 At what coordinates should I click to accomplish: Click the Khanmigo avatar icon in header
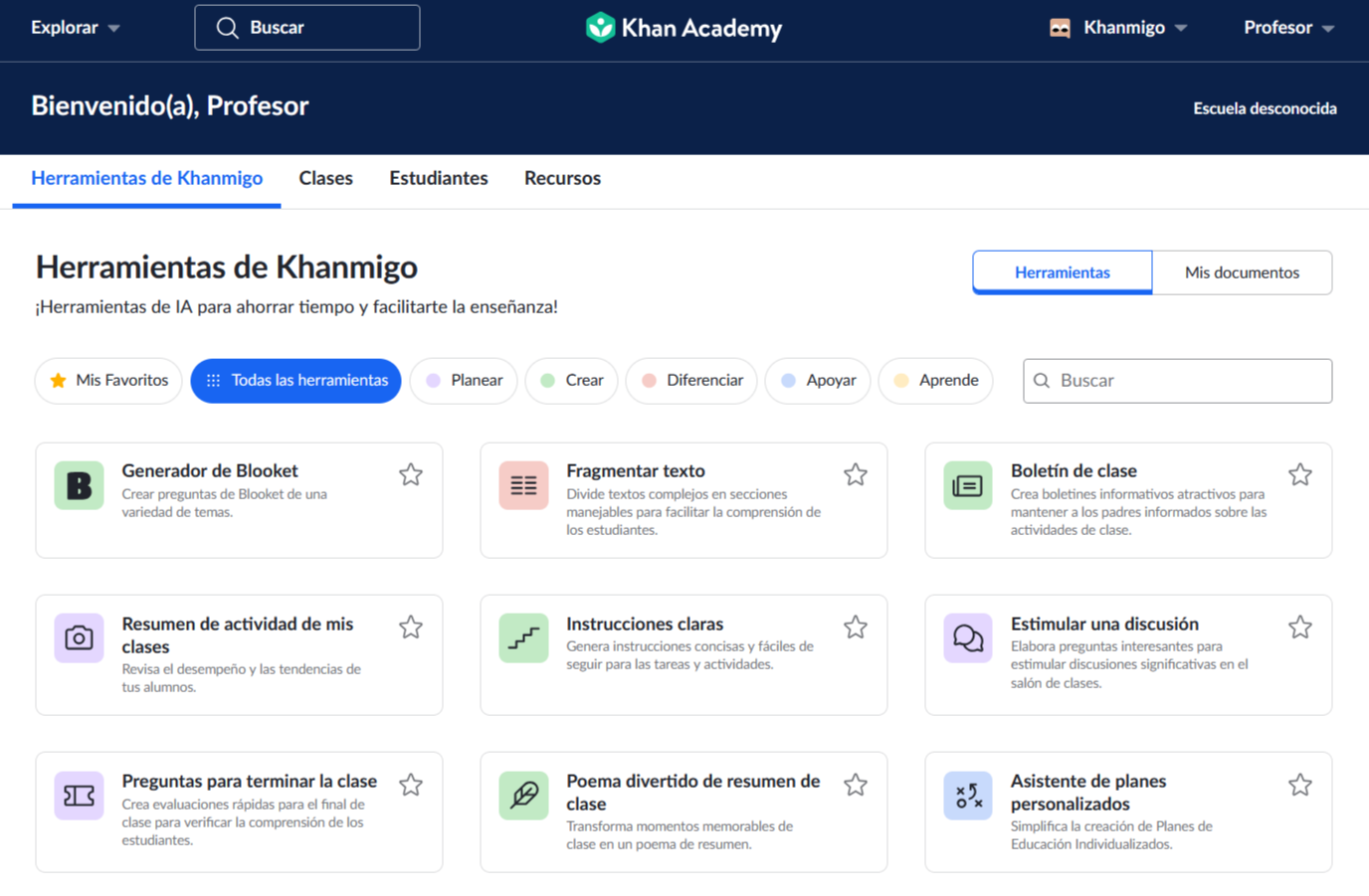1060,28
